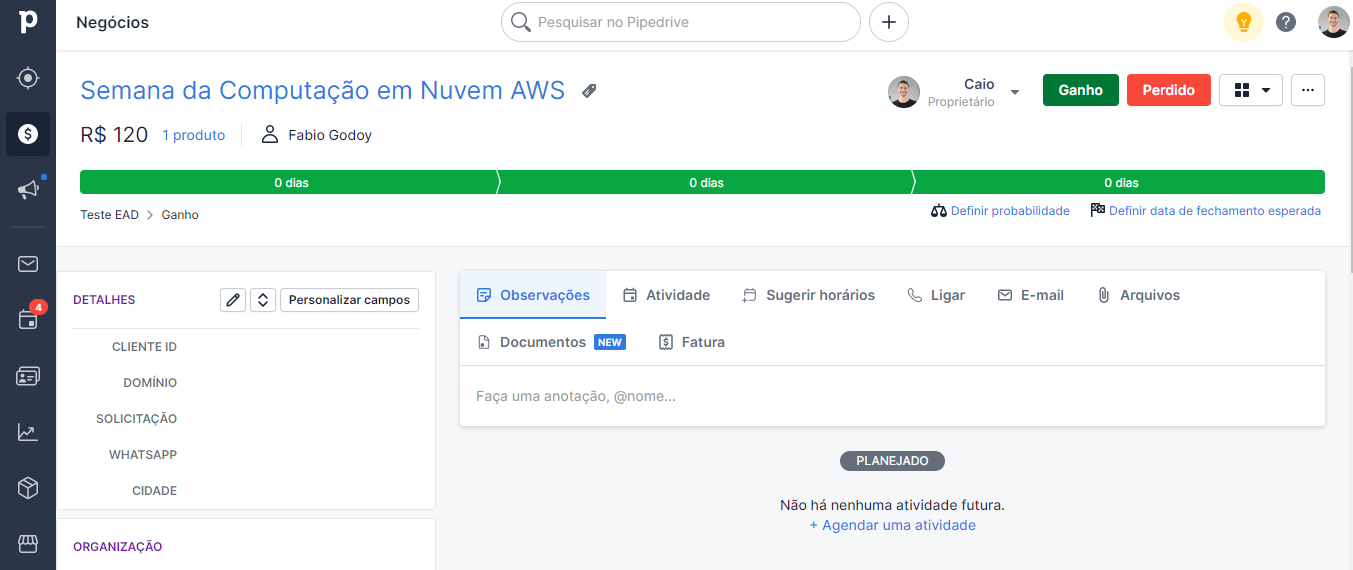The height and width of the screenshot is (570, 1353).
Task: Open the grid view dropdown button
Action: (x=1251, y=90)
